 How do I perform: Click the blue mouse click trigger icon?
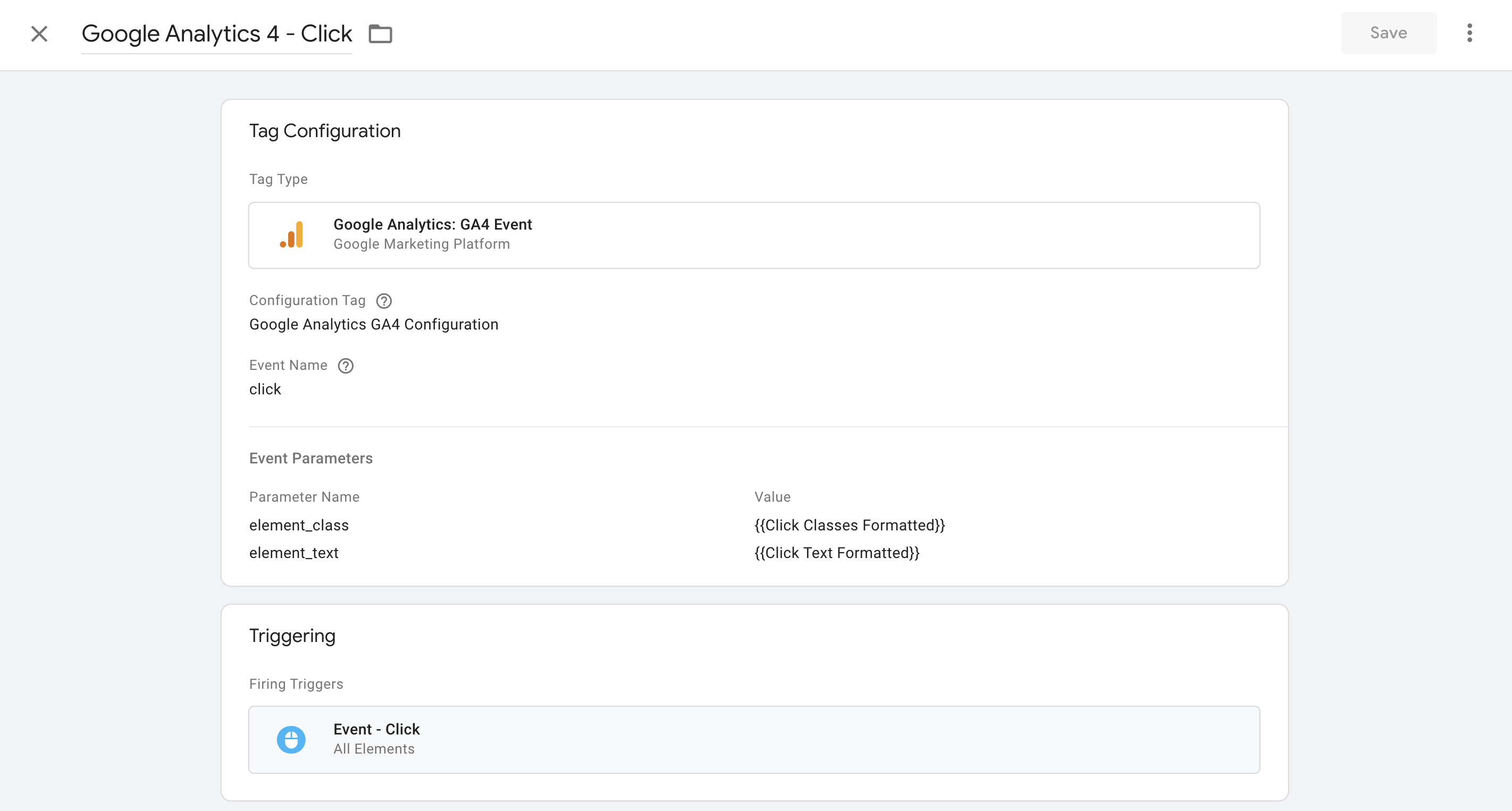coord(291,739)
